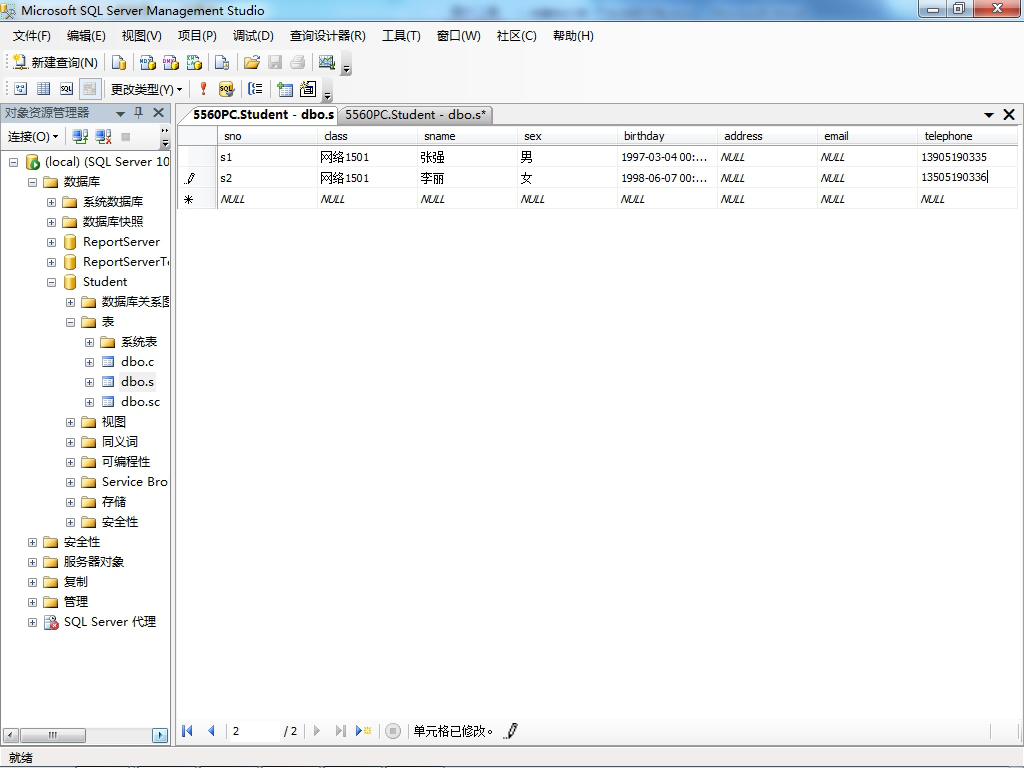Select the 视图 folder in tree
The height and width of the screenshot is (768, 1024).
click(x=114, y=422)
